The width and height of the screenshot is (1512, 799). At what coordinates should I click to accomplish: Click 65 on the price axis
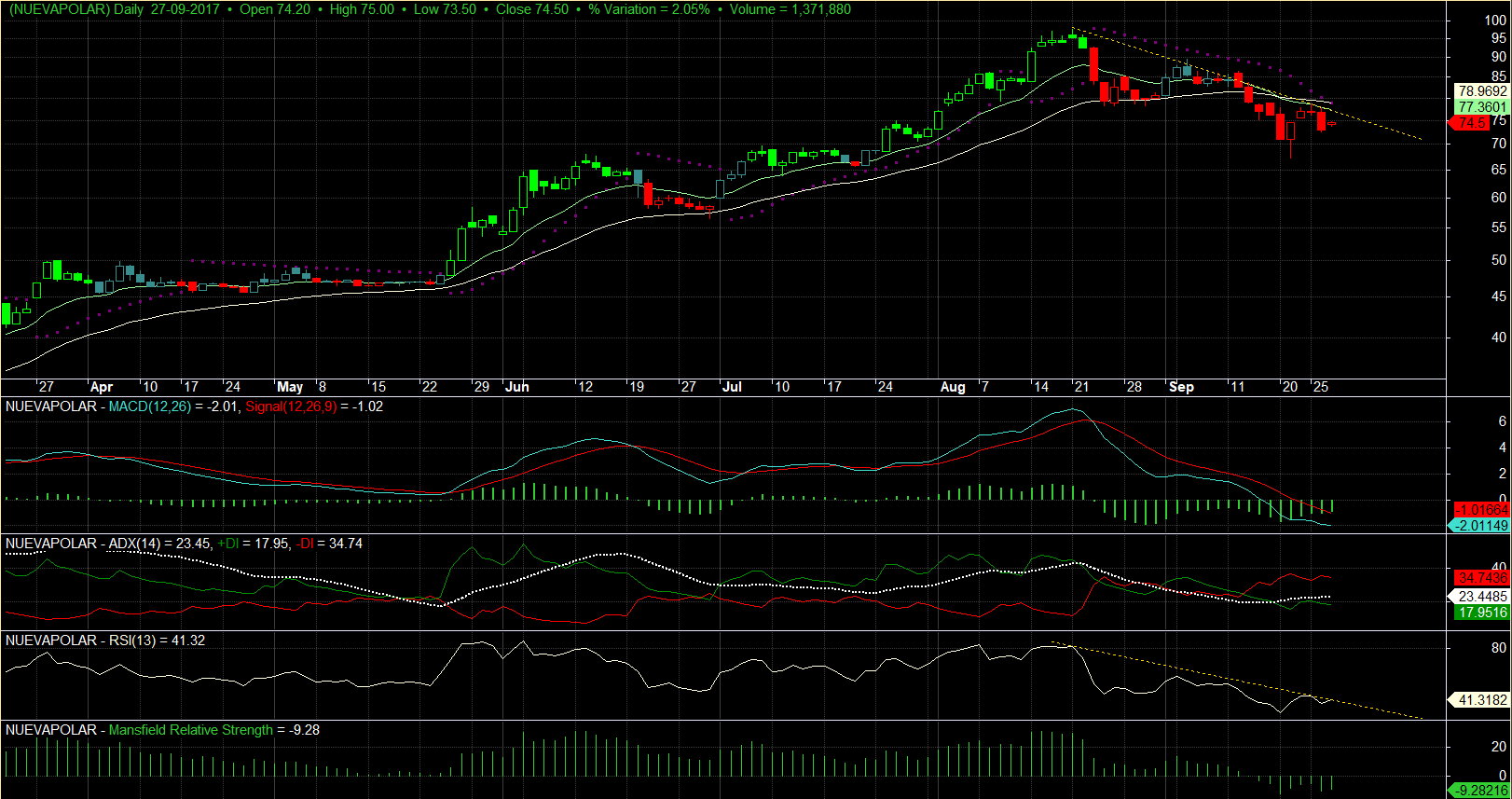(1499, 170)
